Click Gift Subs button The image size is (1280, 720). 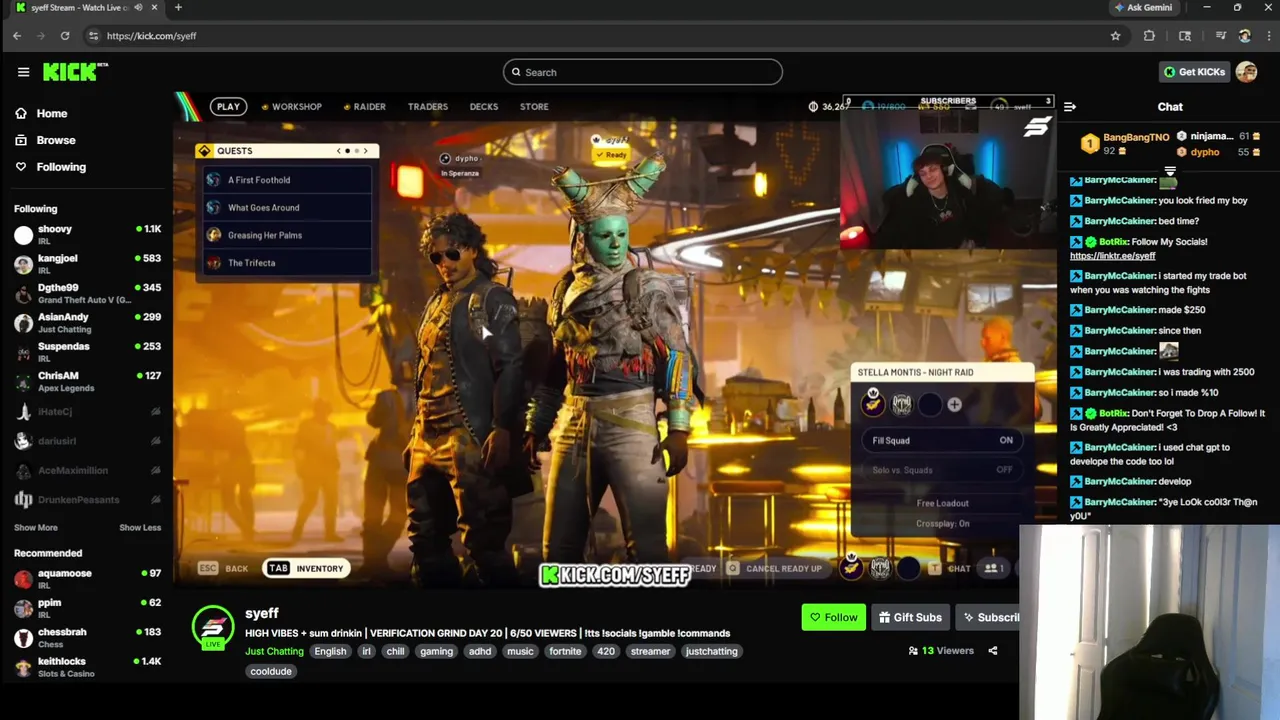(910, 617)
